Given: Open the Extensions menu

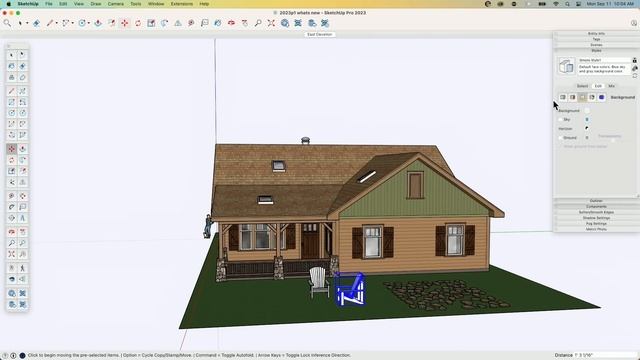Looking at the screenshot, I should coord(182,4).
